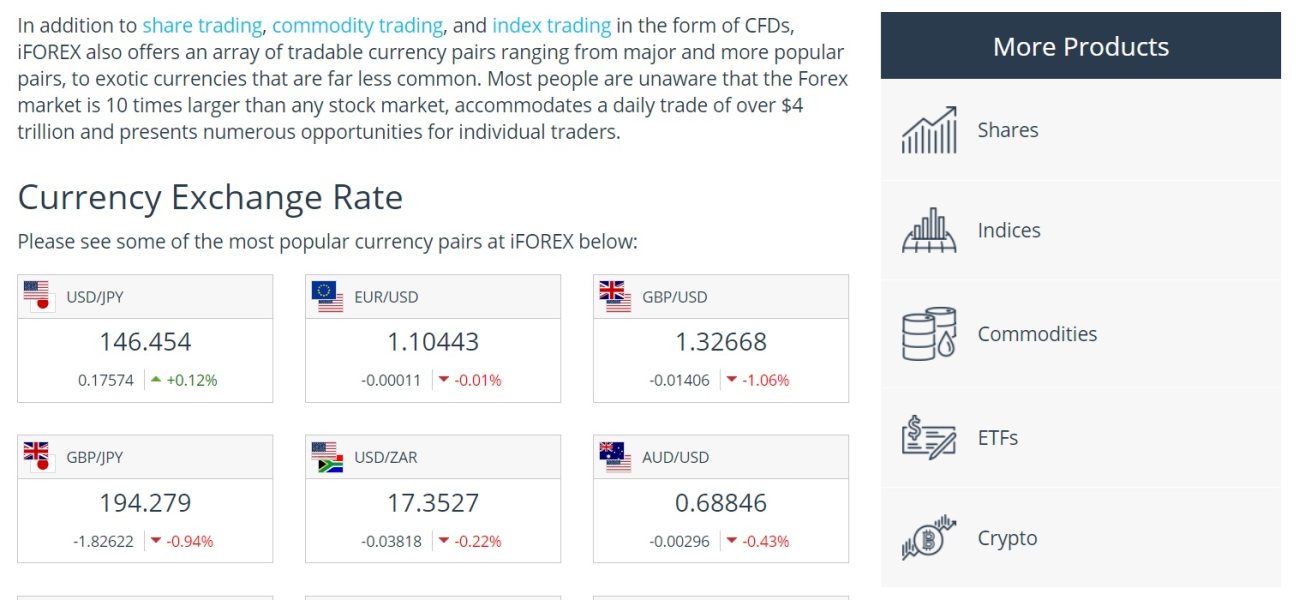Click the Crypto bitcoin icon
Screen dimensions: 1311x600
929,538
